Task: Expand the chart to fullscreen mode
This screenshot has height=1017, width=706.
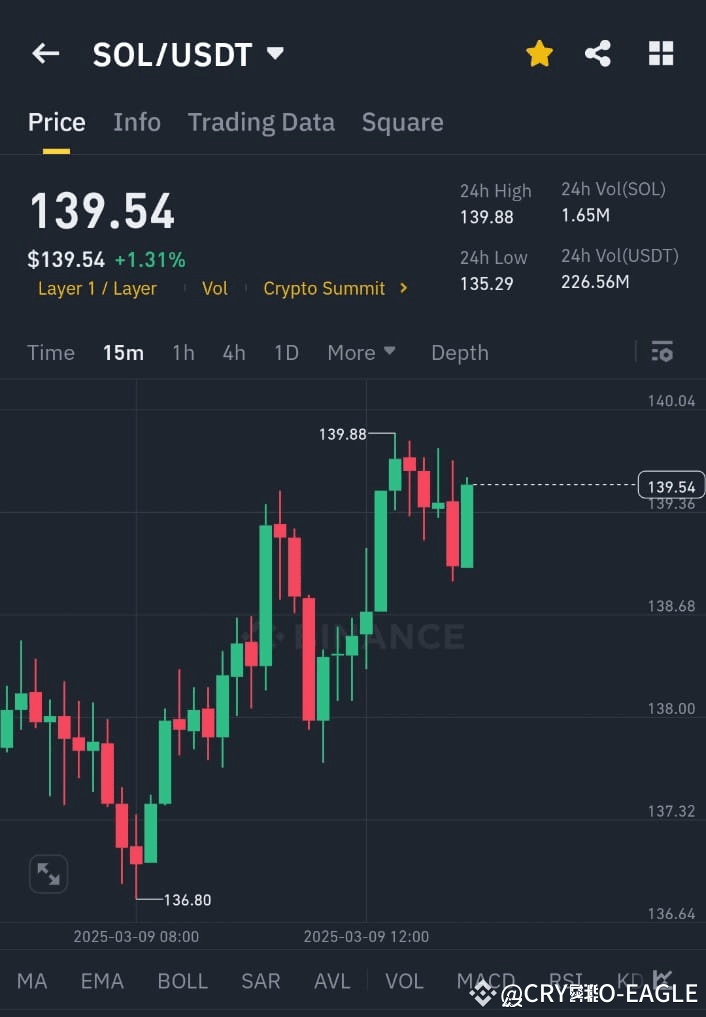Action: coord(48,873)
